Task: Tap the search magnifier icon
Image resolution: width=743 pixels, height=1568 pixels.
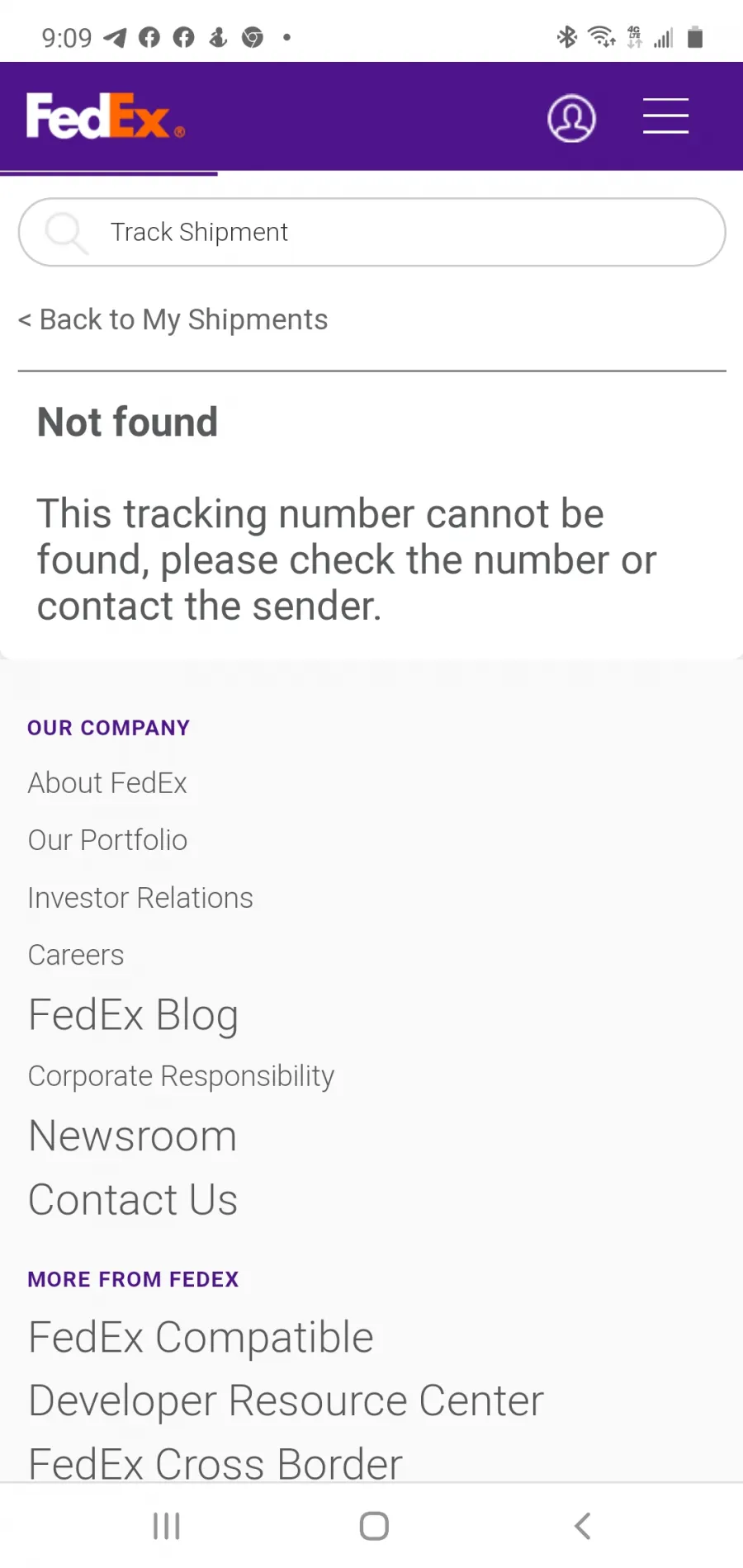Action: [x=66, y=232]
